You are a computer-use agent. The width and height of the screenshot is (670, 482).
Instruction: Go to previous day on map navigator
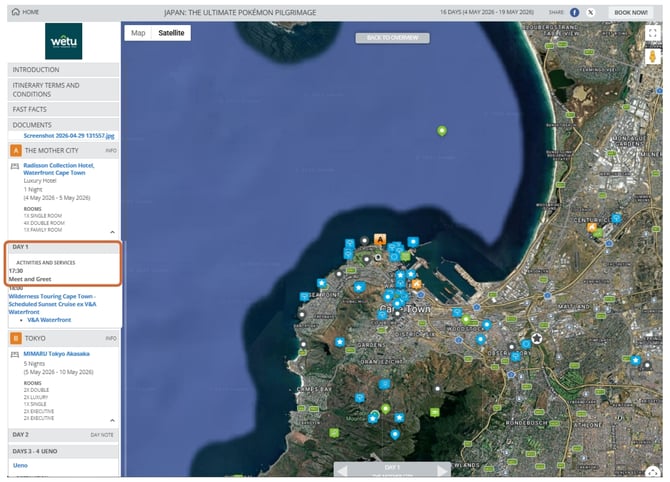tap(342, 470)
